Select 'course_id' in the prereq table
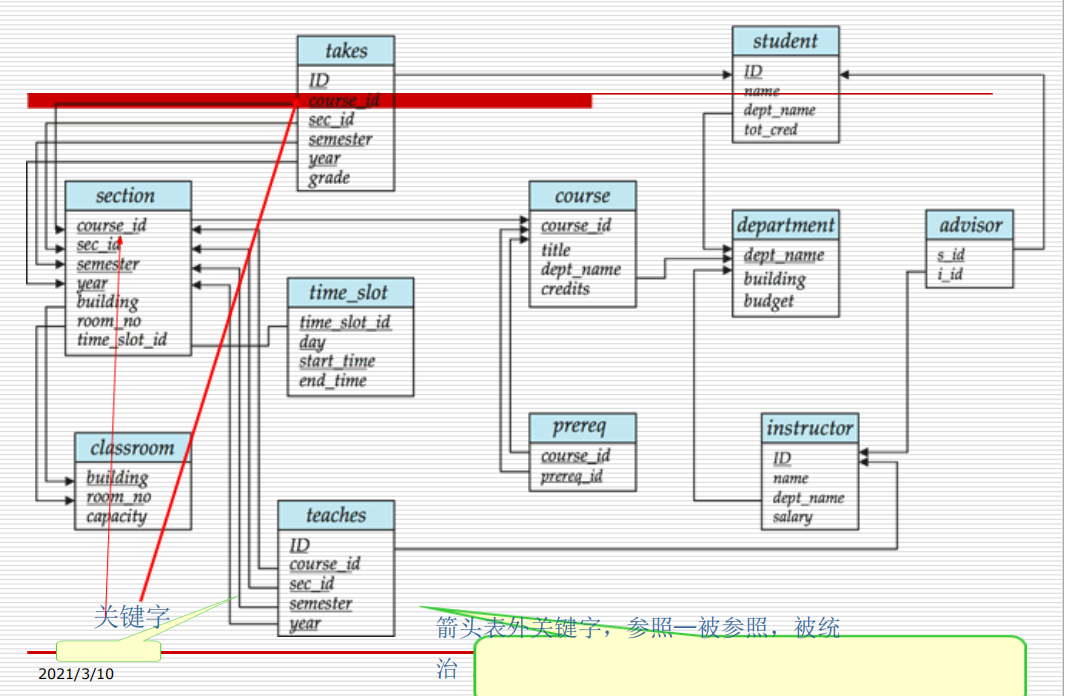This screenshot has width=1065, height=696. 575,456
